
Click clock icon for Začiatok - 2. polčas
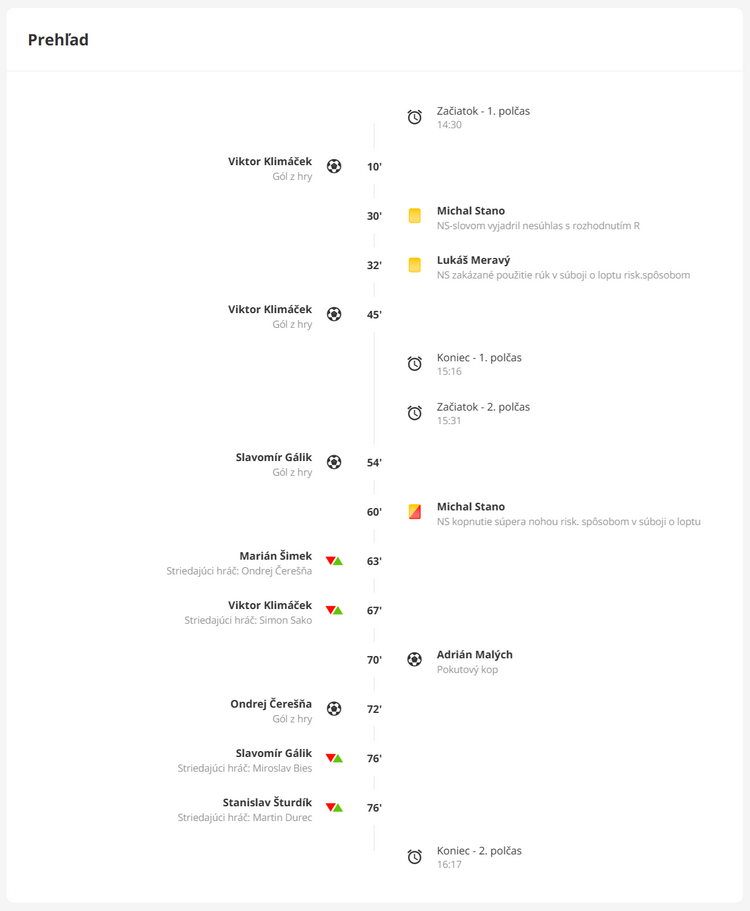tap(415, 413)
